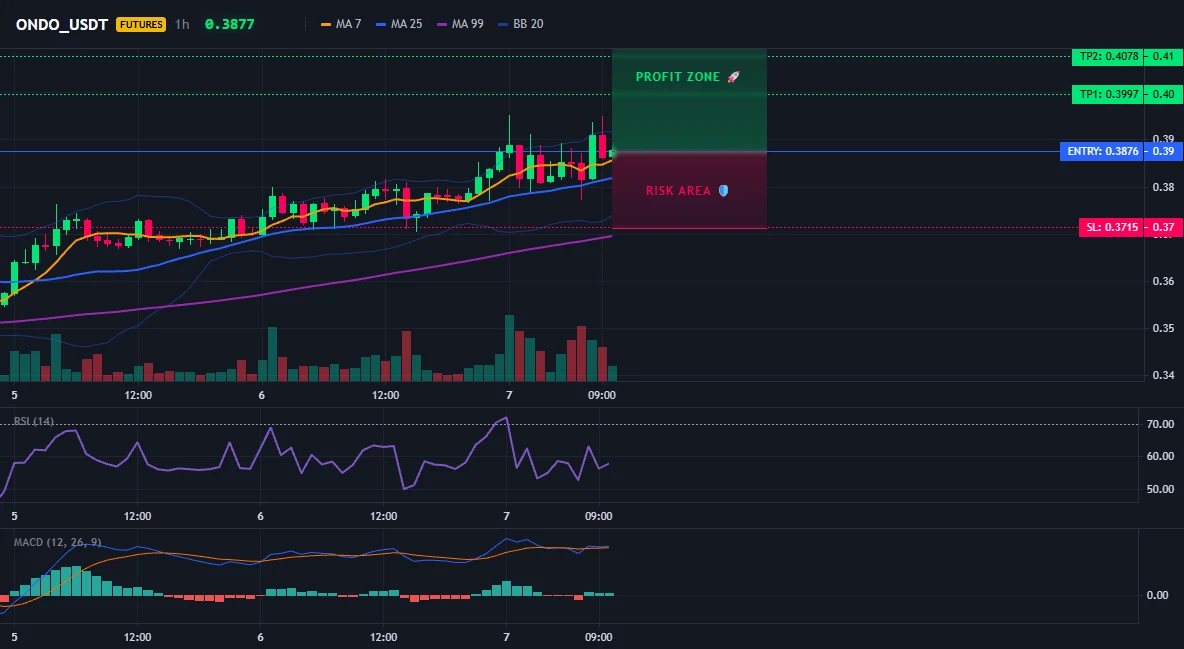Click the current price 0.3877

pyautogui.click(x=230, y=24)
